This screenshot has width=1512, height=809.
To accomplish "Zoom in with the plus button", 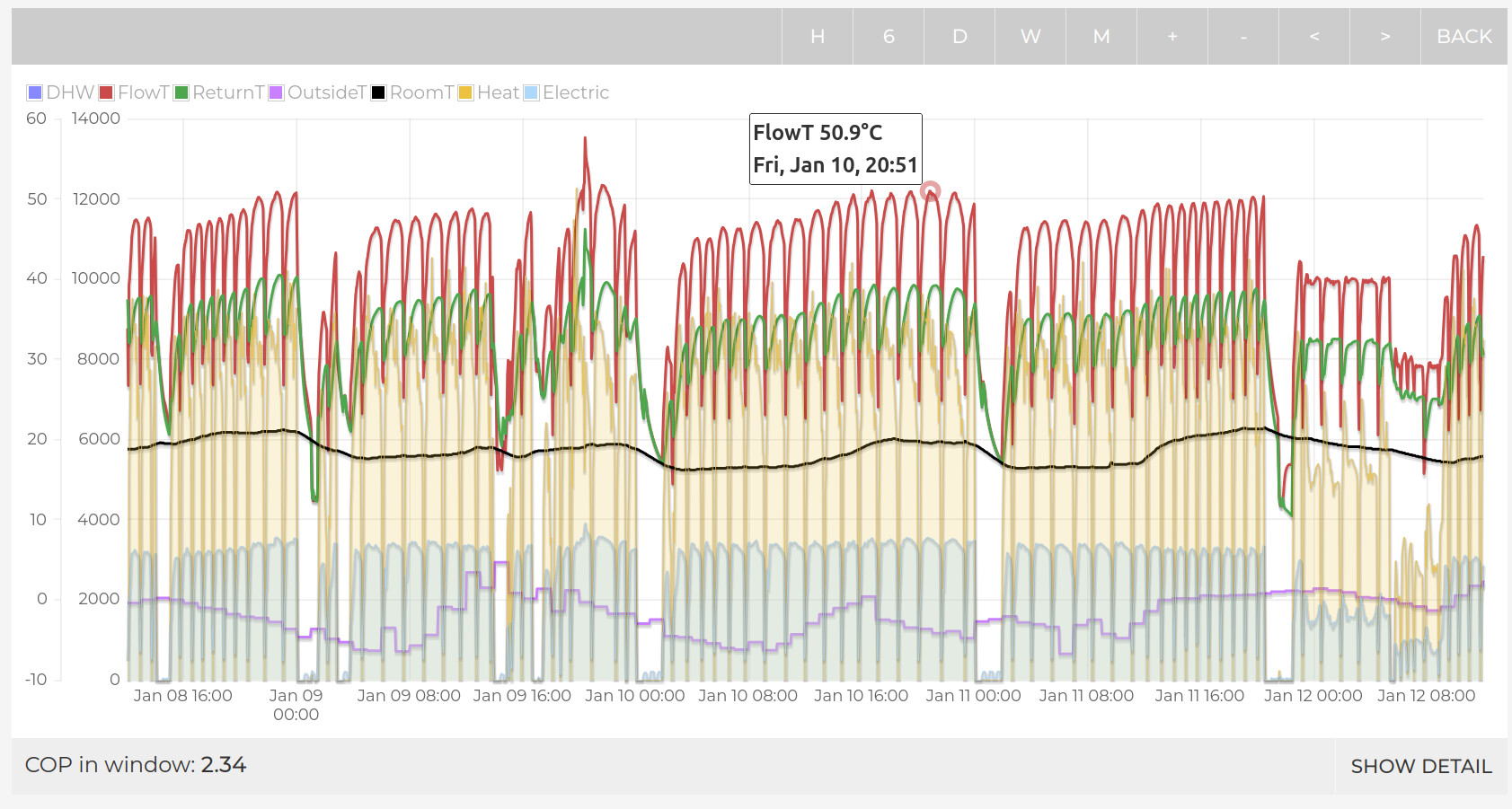I will point(1172,37).
